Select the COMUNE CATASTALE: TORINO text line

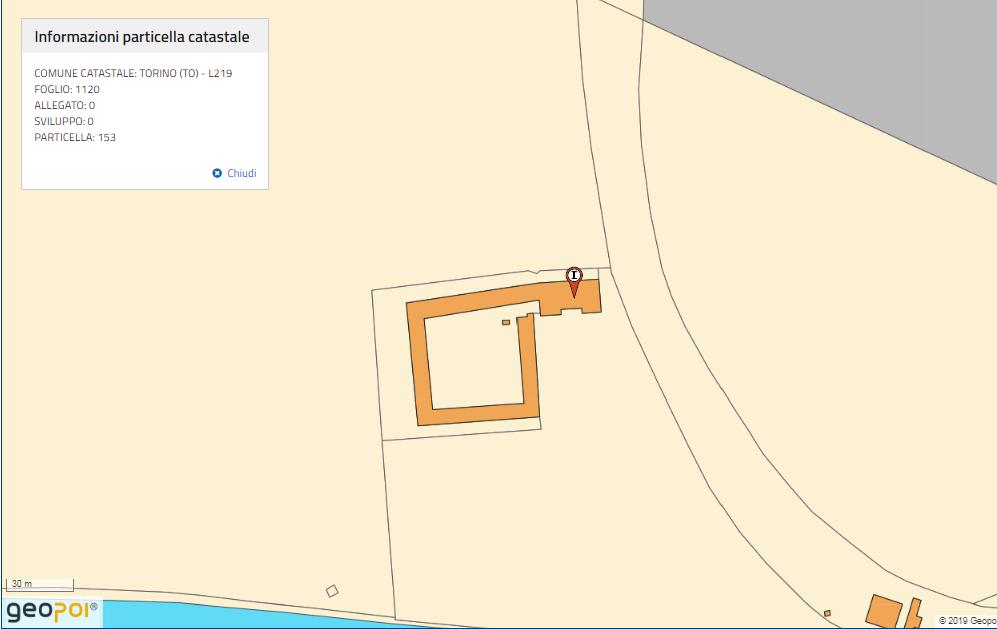pos(133,73)
